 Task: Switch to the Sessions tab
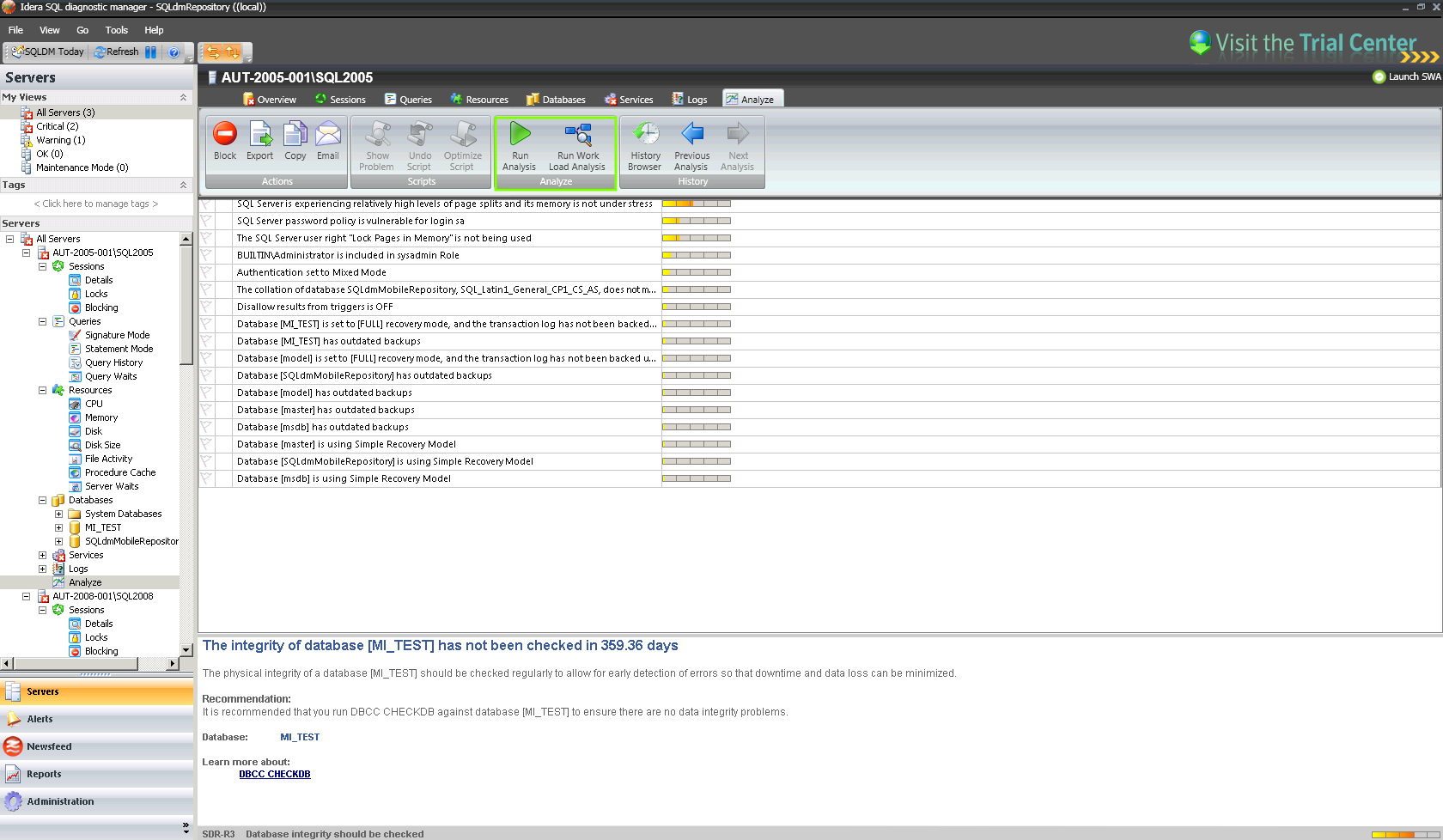340,100
